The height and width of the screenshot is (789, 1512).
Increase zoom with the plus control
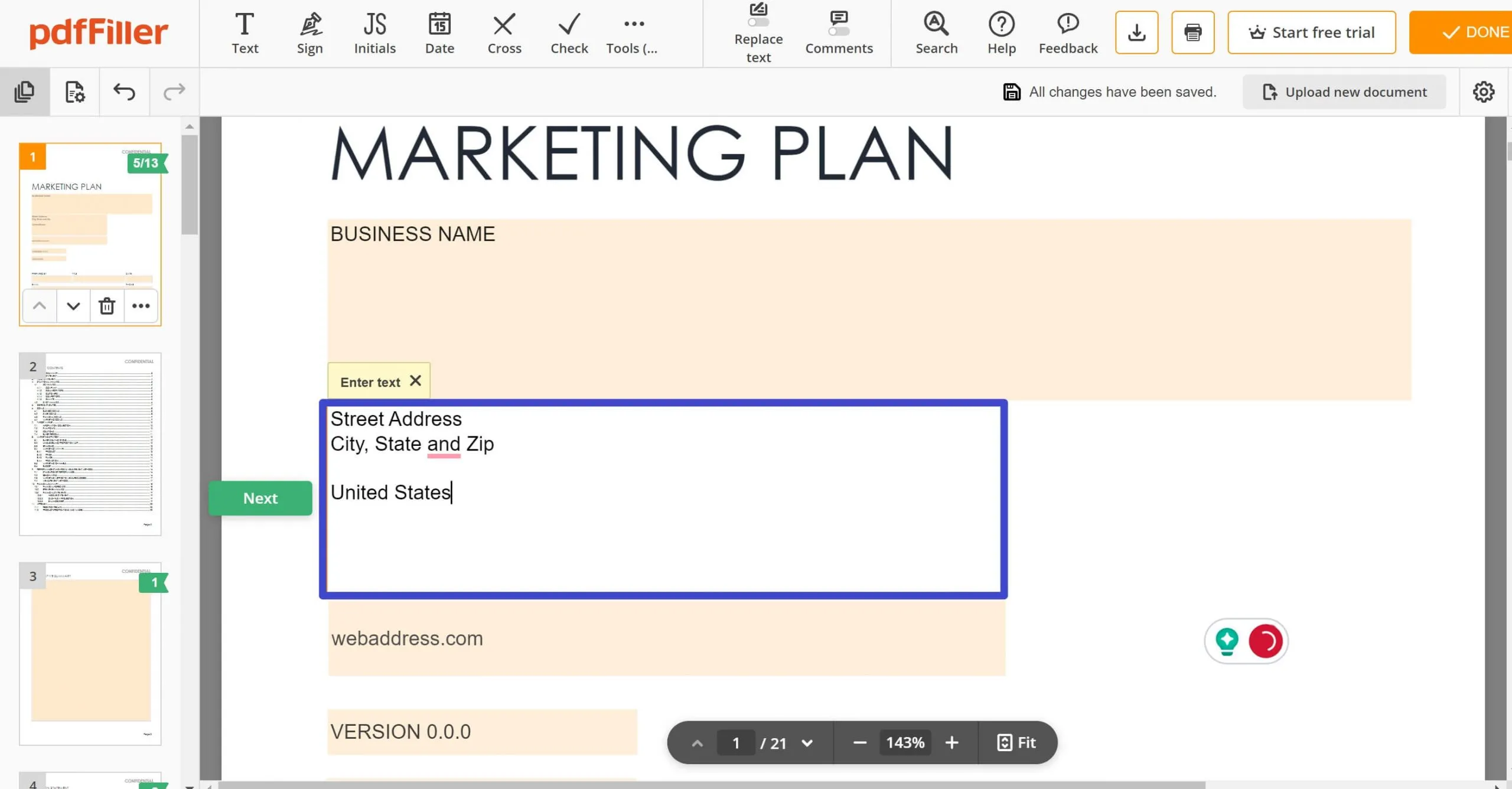coord(951,742)
